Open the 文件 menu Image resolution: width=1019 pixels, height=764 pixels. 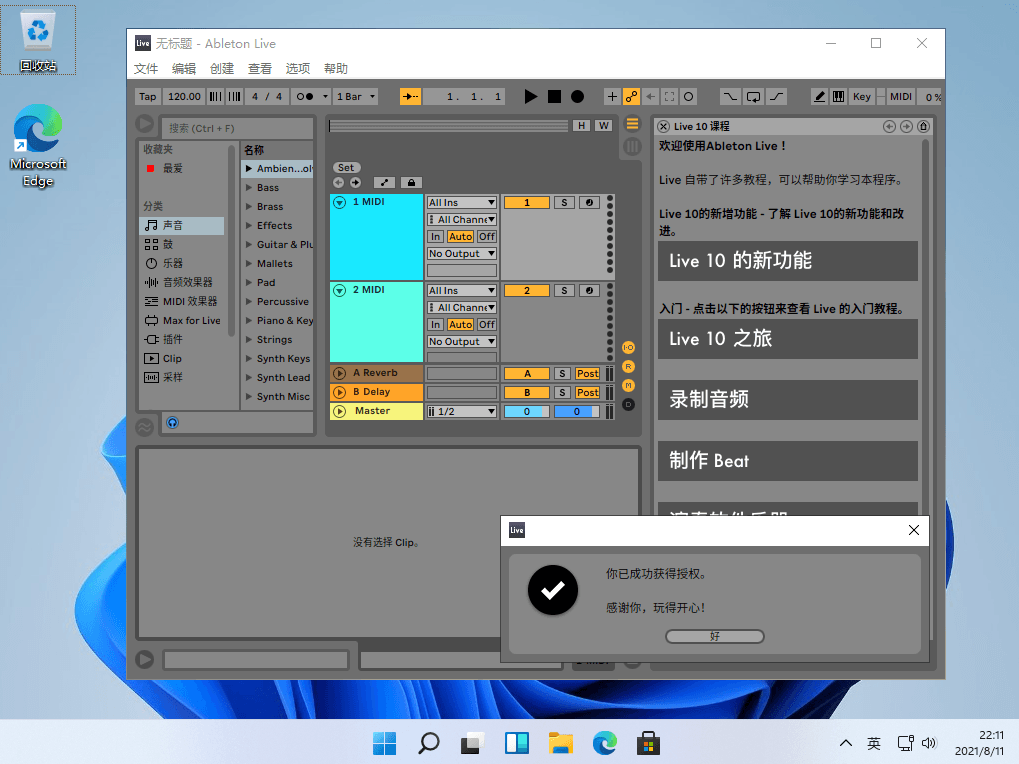click(x=146, y=68)
